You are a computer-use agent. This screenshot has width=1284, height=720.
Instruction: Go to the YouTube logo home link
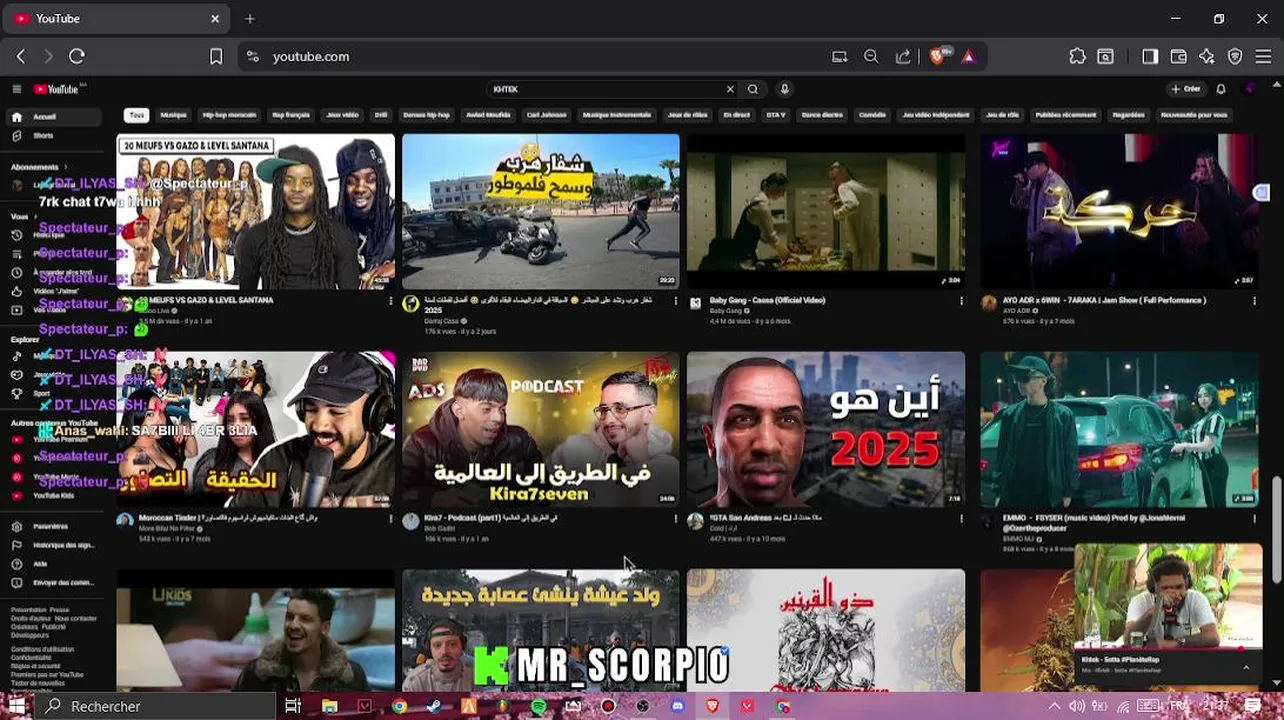tap(57, 89)
